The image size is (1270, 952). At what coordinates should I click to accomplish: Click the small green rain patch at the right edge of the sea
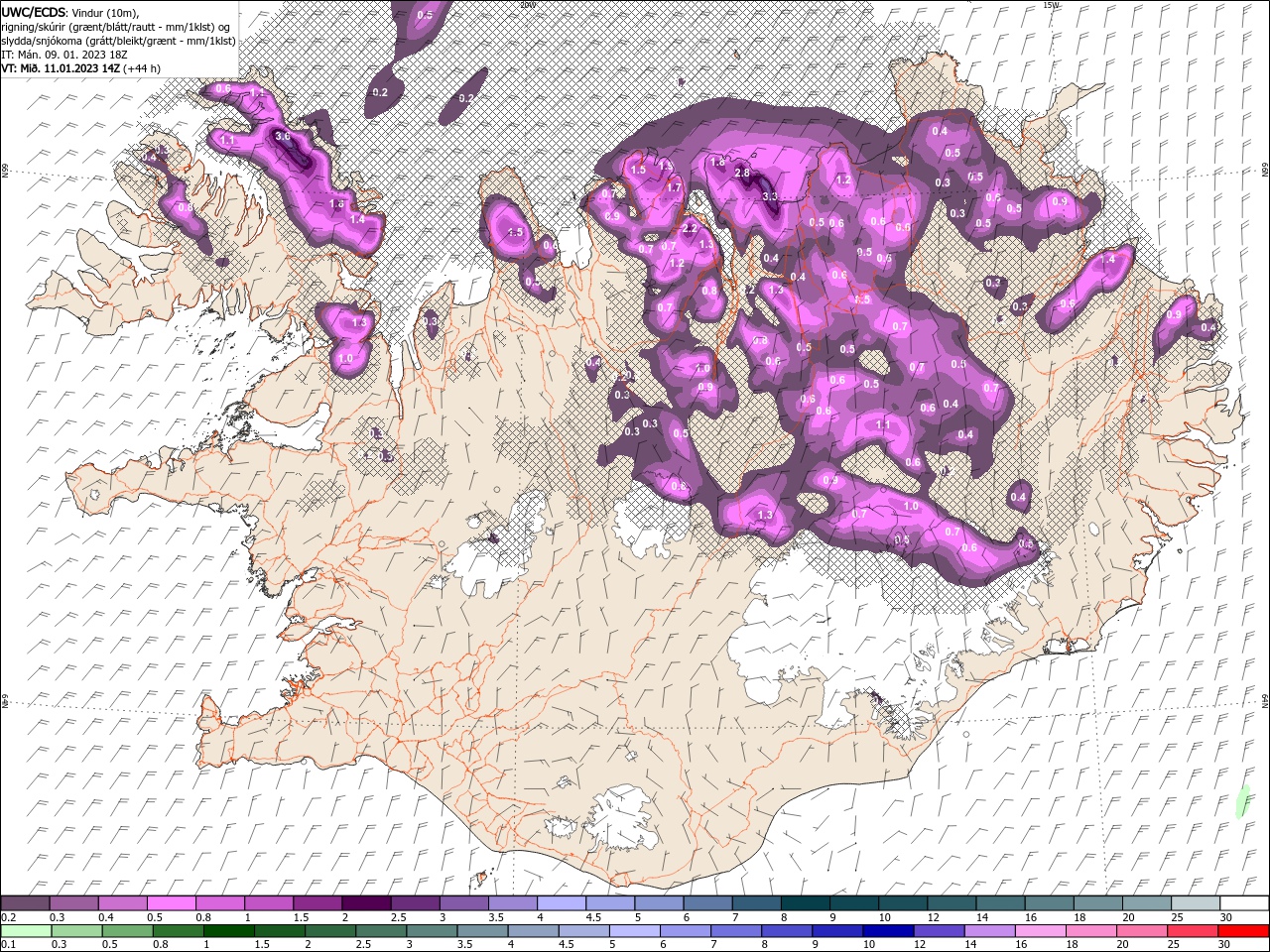click(x=1241, y=802)
